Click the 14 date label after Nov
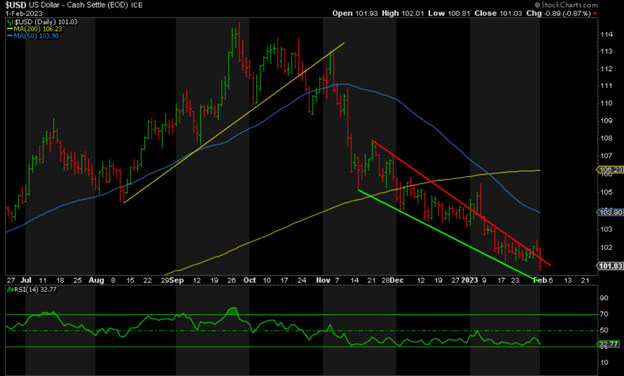Image resolution: width=624 pixels, height=376 pixels. 354,281
